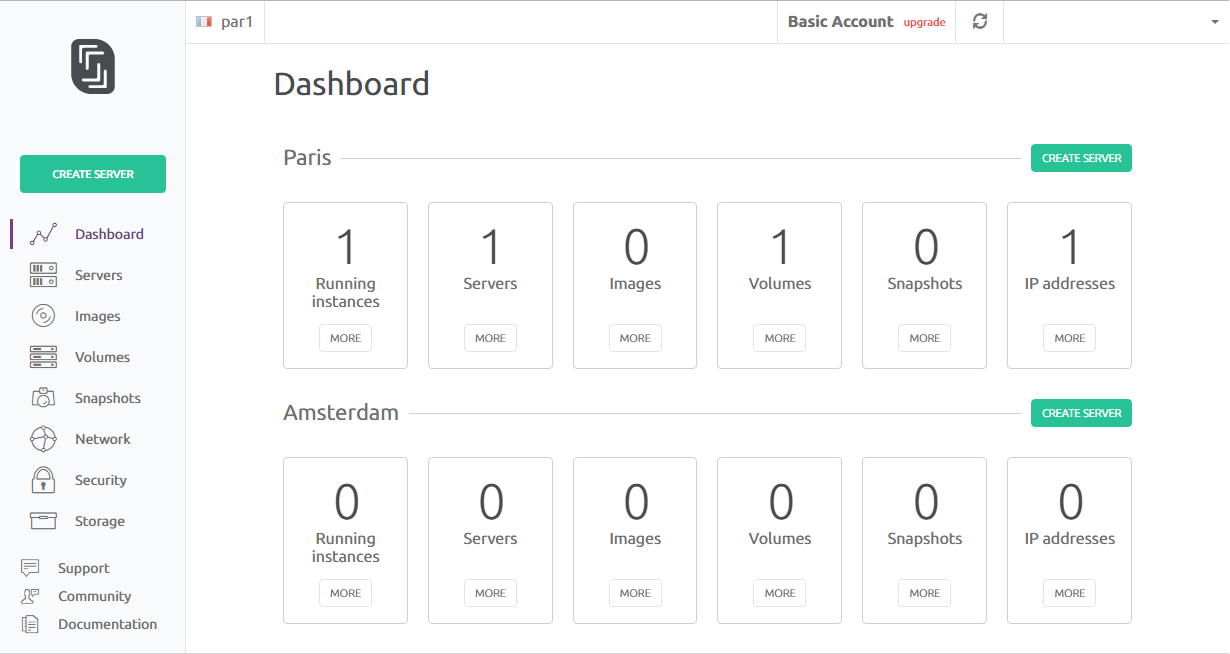Click the red upgrade link
This screenshot has height=654, width=1230.
click(x=925, y=22)
